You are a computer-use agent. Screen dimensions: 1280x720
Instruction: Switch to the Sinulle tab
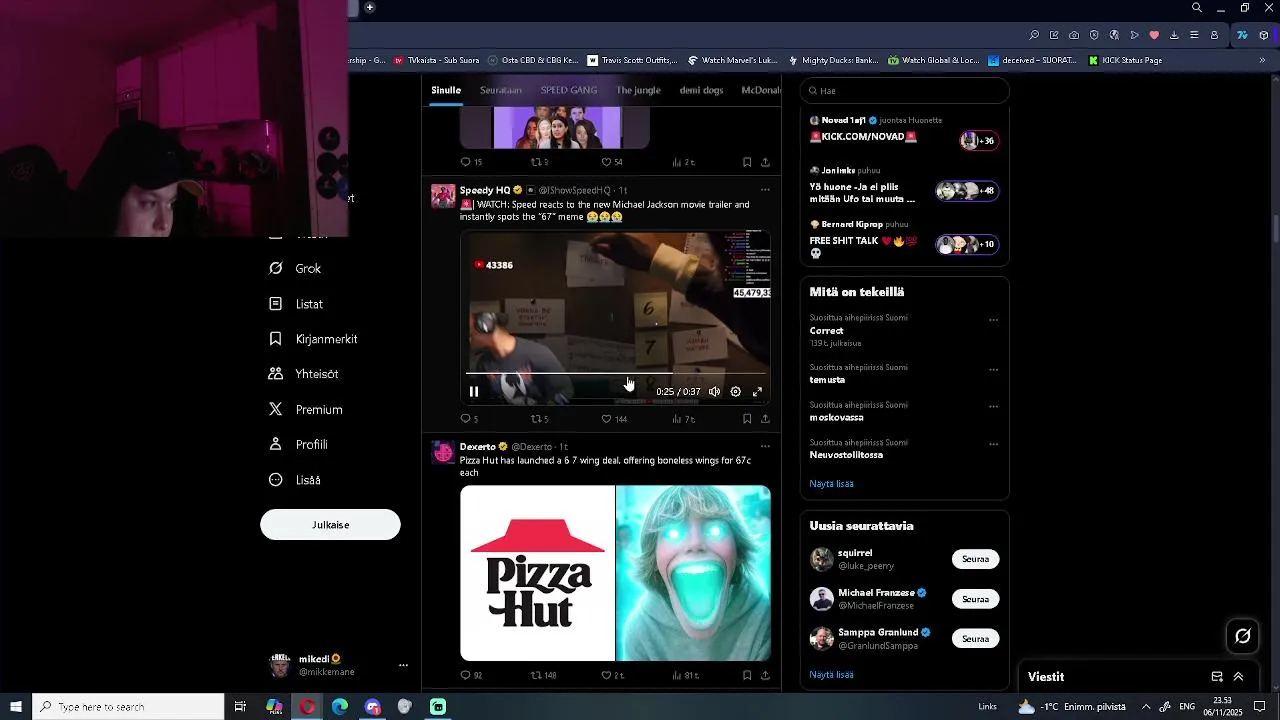[446, 90]
